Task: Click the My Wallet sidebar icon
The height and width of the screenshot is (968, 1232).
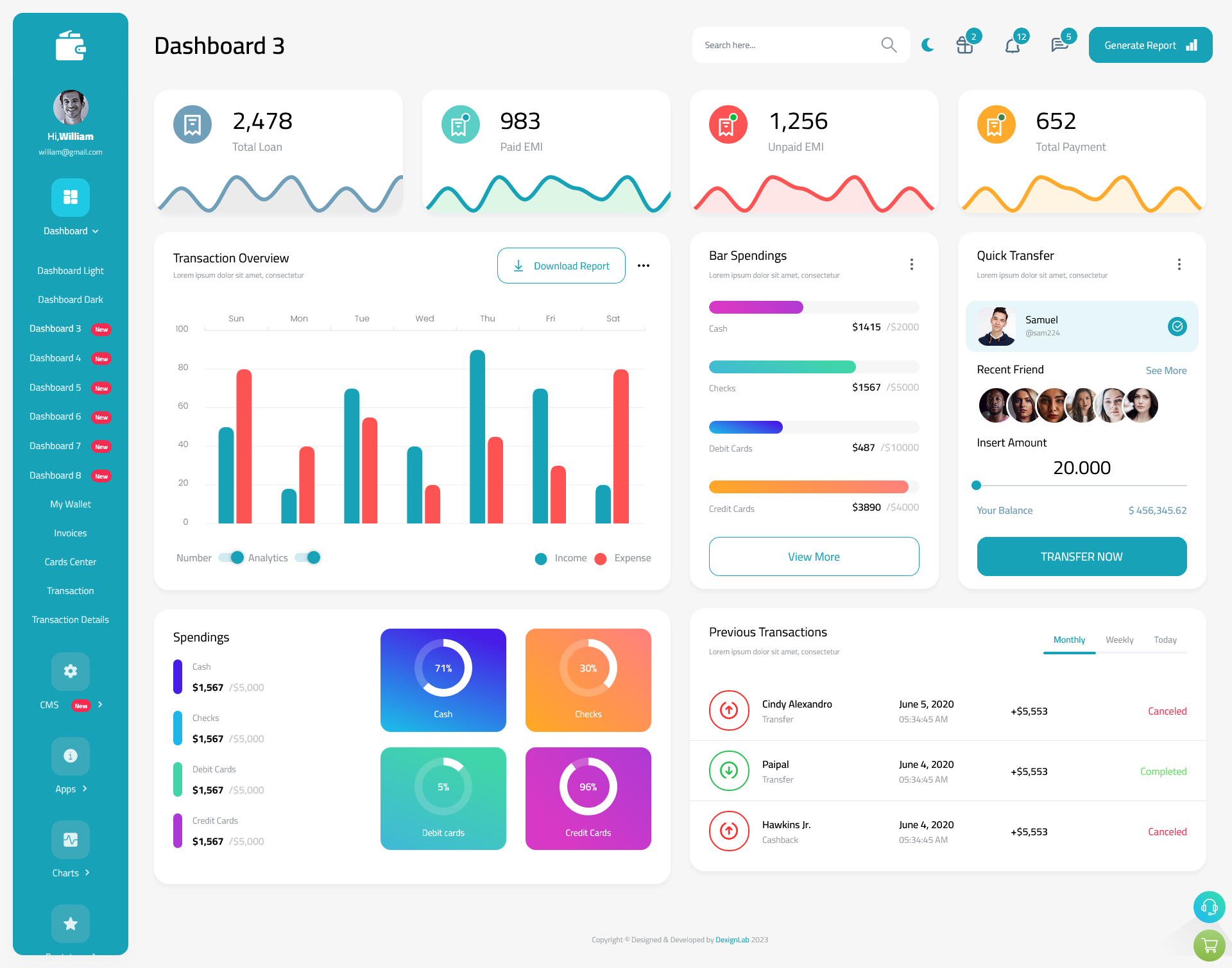Action: 70,503
